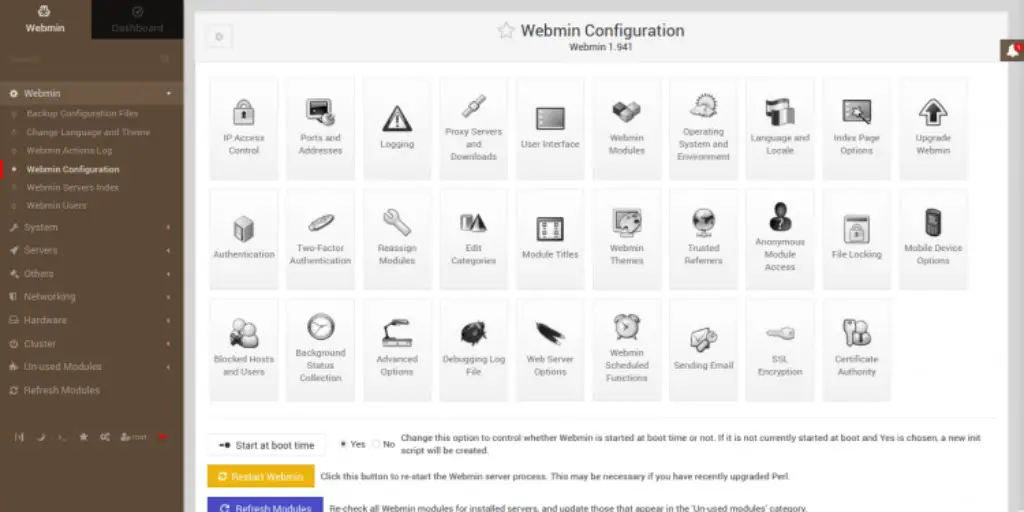Open Edit Categories

click(473, 239)
